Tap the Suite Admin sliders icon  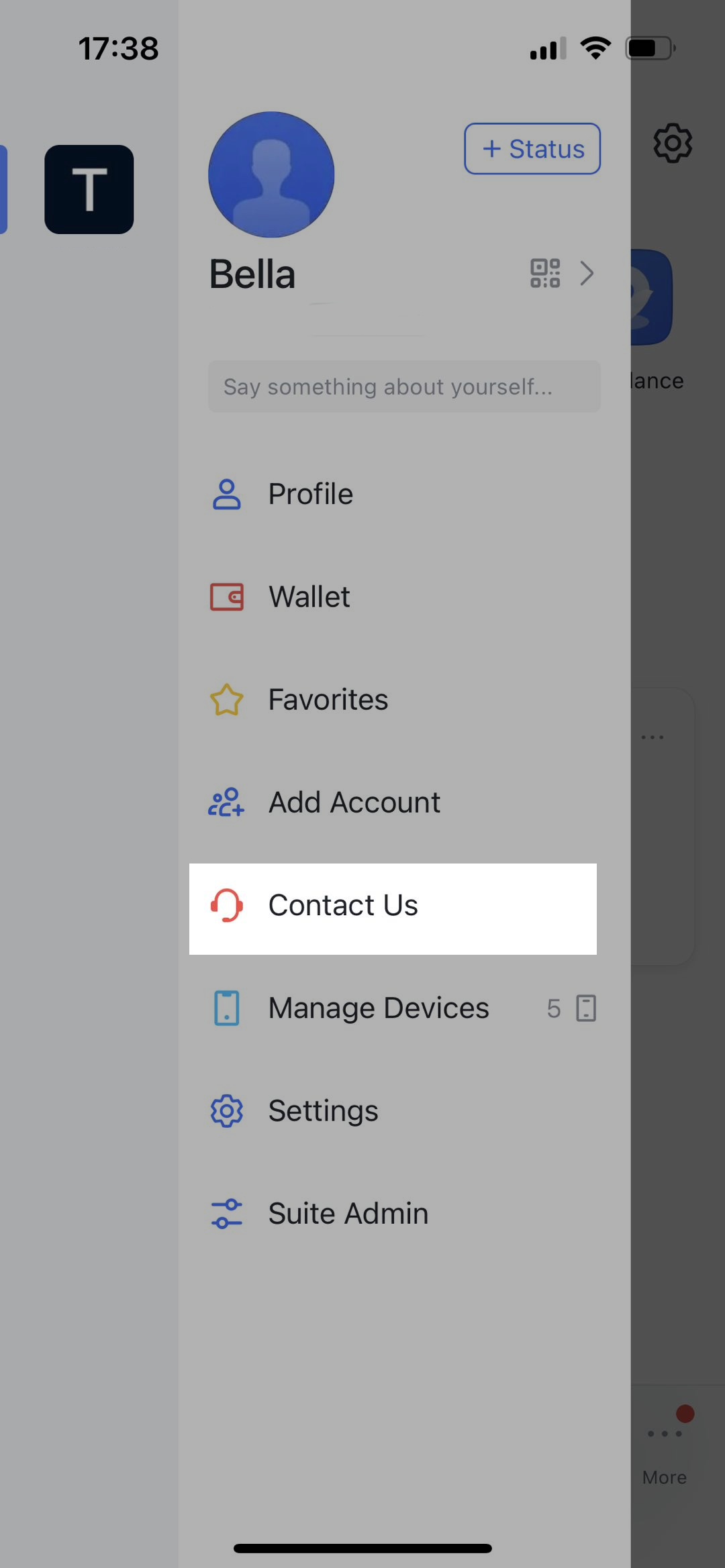click(227, 1214)
